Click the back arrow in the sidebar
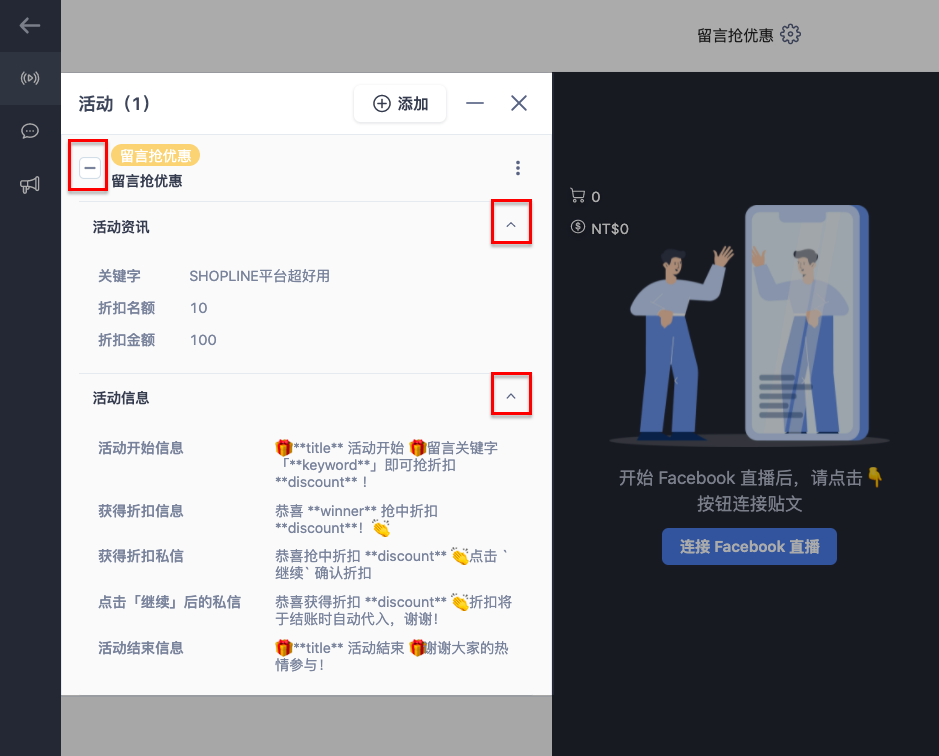 pyautogui.click(x=29, y=25)
